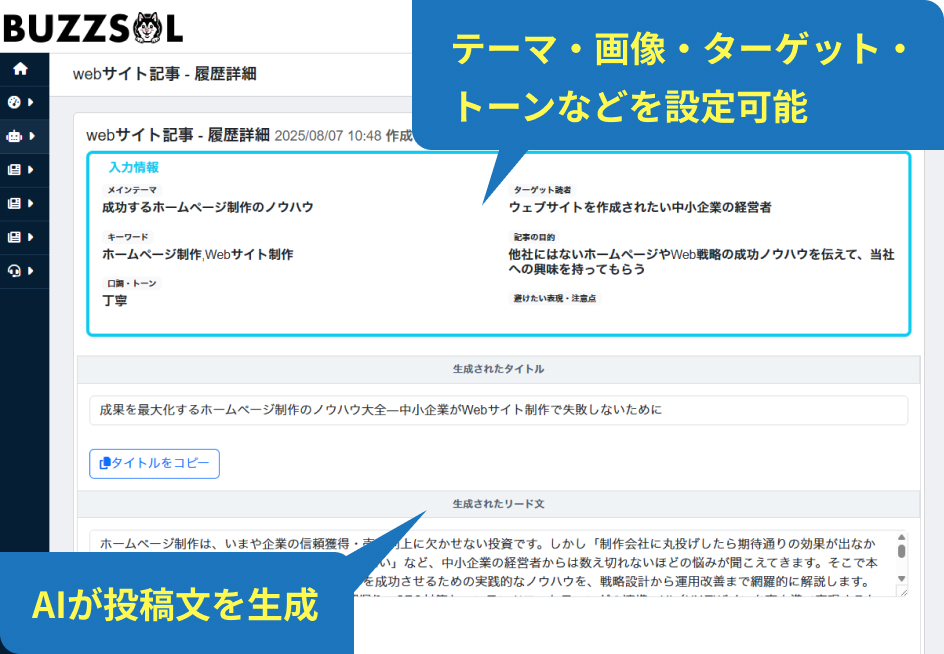Click the Home icon in the sidebar
Image resolution: width=944 pixels, height=654 pixels.
point(20,68)
